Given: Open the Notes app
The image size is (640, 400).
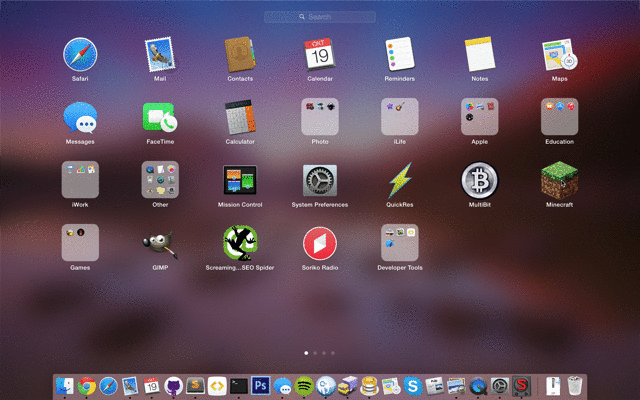Looking at the screenshot, I should pos(480,54).
